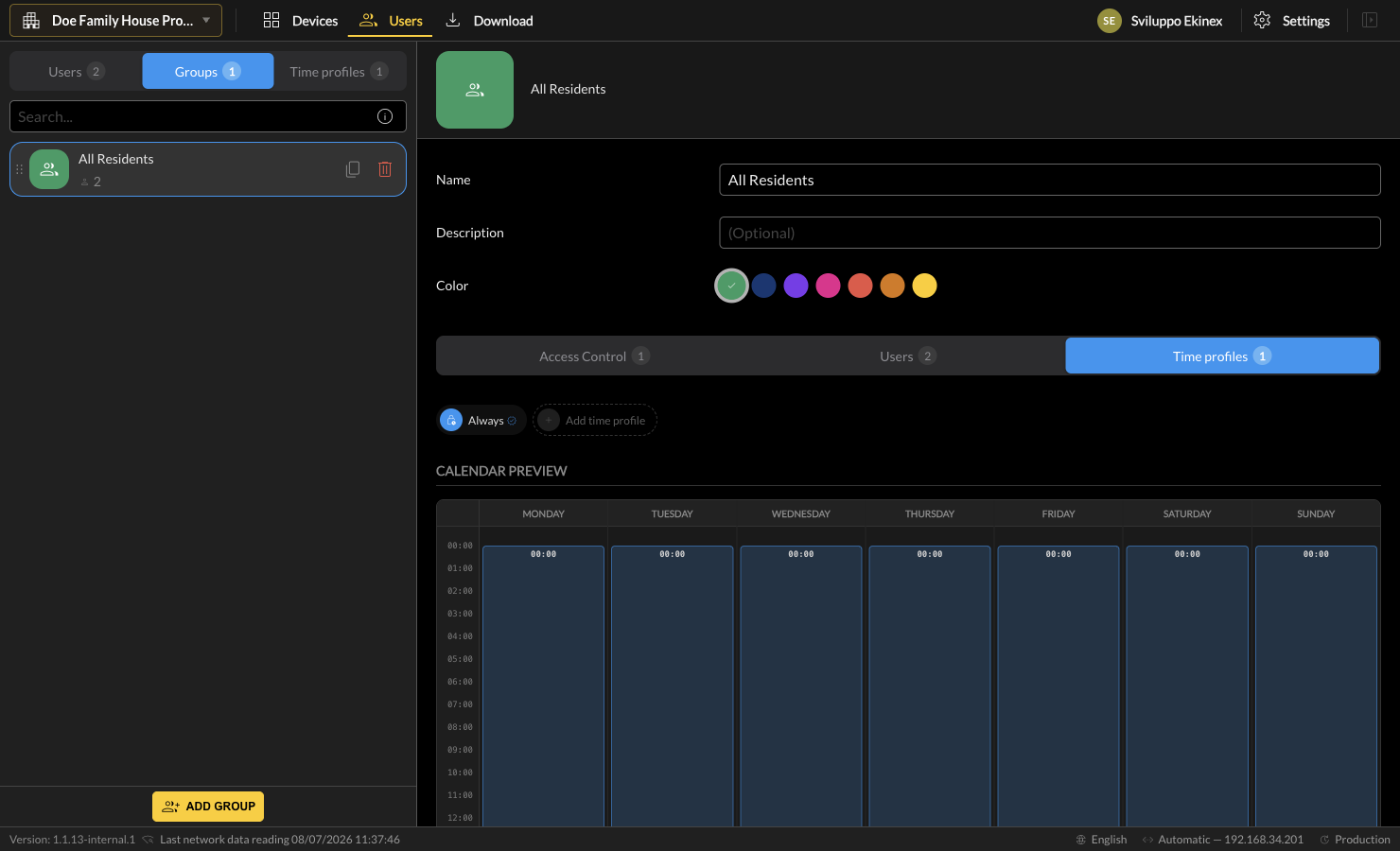Click the All Residents drag handle
Viewport: 1400px width, 851px height.
point(19,169)
